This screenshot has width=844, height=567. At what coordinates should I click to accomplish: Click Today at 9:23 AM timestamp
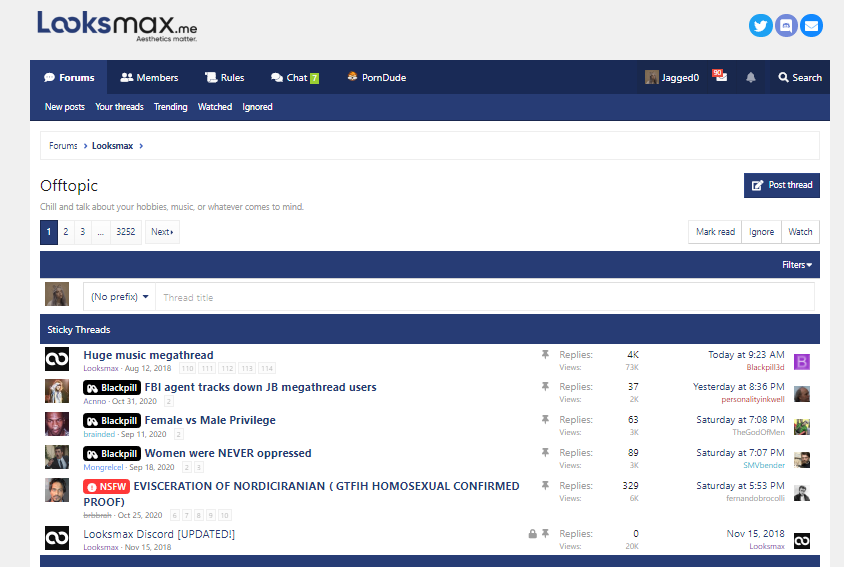[x=746, y=355]
